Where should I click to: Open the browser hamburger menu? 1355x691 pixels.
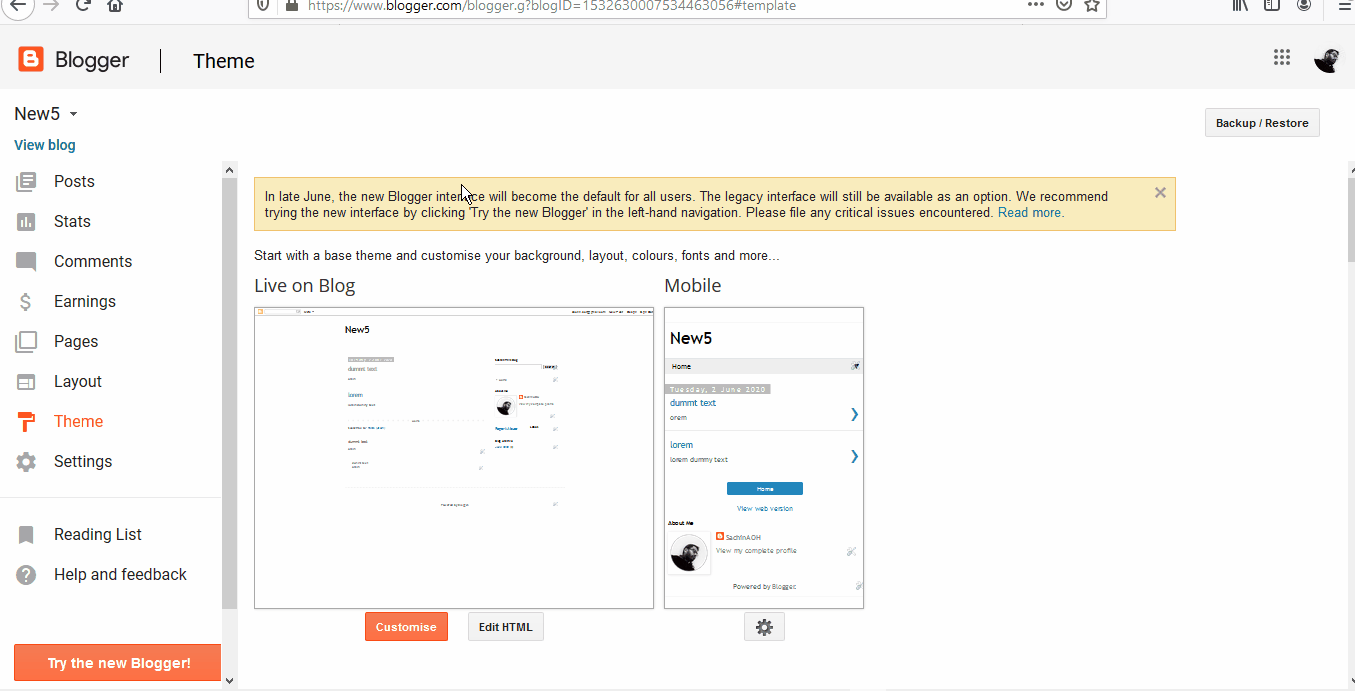point(1344,5)
